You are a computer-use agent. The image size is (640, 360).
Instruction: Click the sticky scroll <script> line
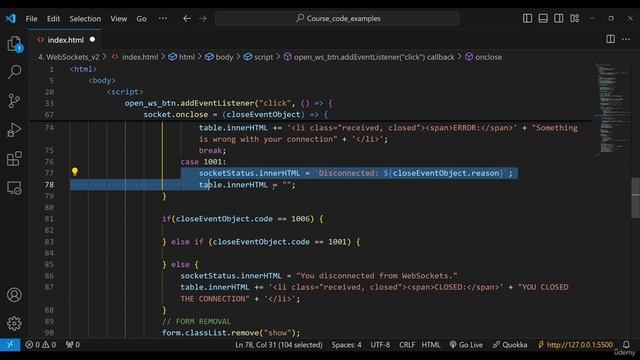pyautogui.click(x=125, y=92)
